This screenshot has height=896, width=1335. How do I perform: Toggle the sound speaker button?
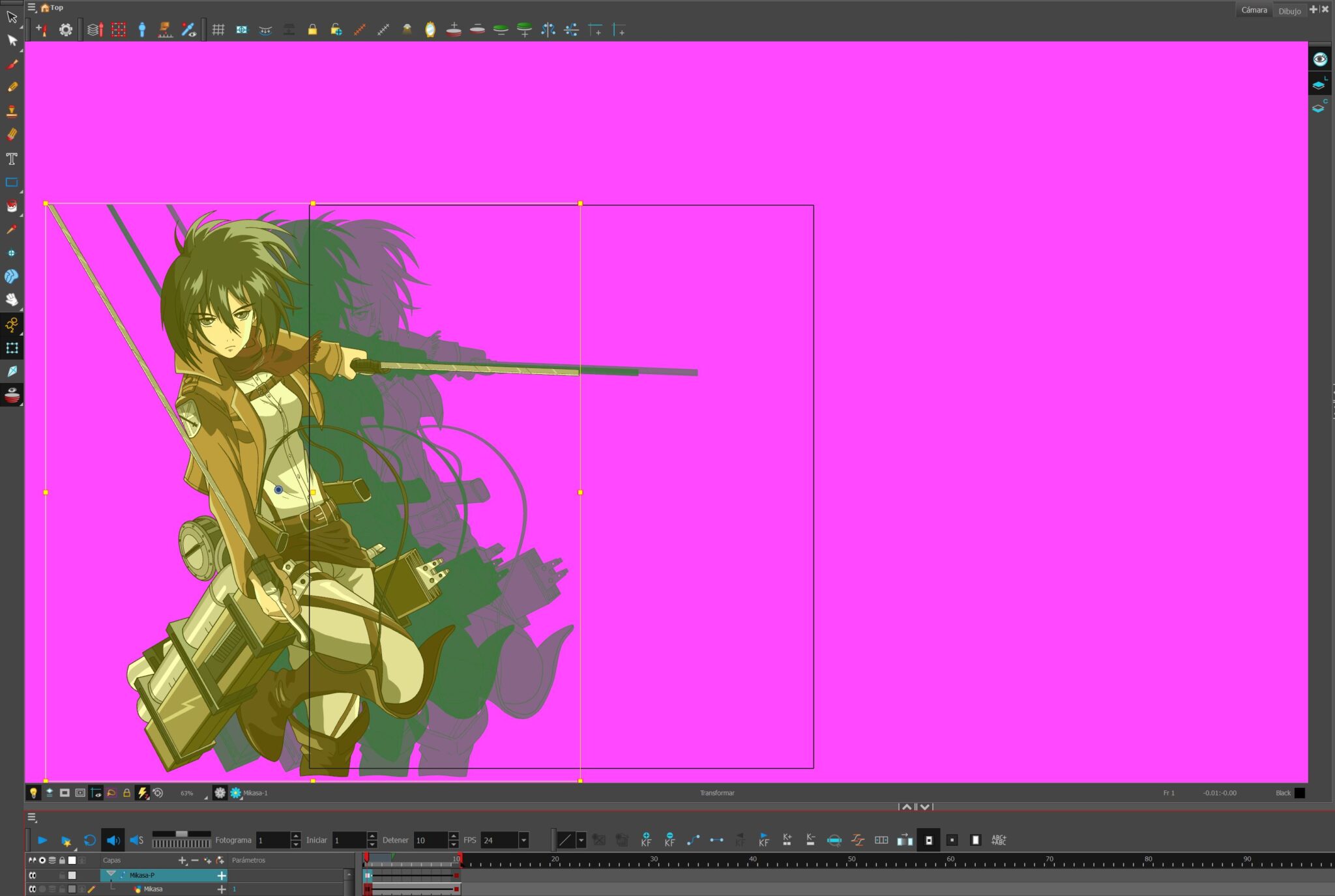(x=113, y=840)
